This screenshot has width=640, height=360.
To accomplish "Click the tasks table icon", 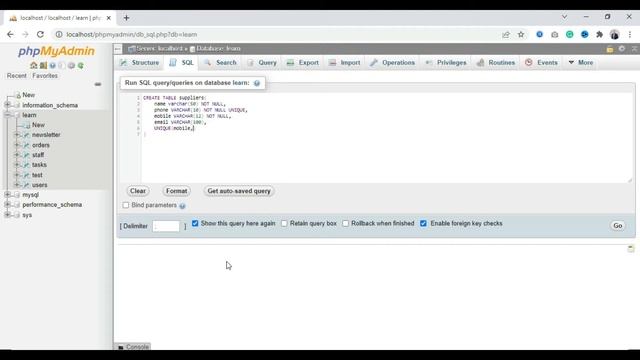I will [x=27, y=165].
